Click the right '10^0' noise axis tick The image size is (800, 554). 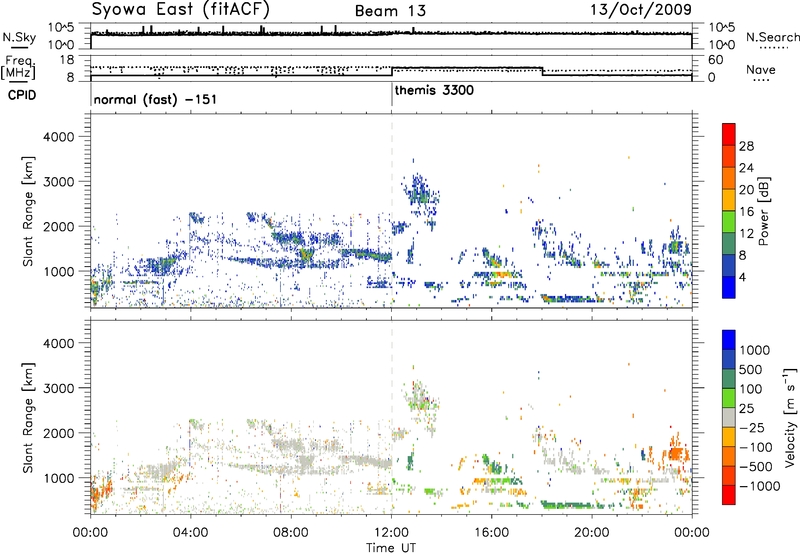[721, 45]
